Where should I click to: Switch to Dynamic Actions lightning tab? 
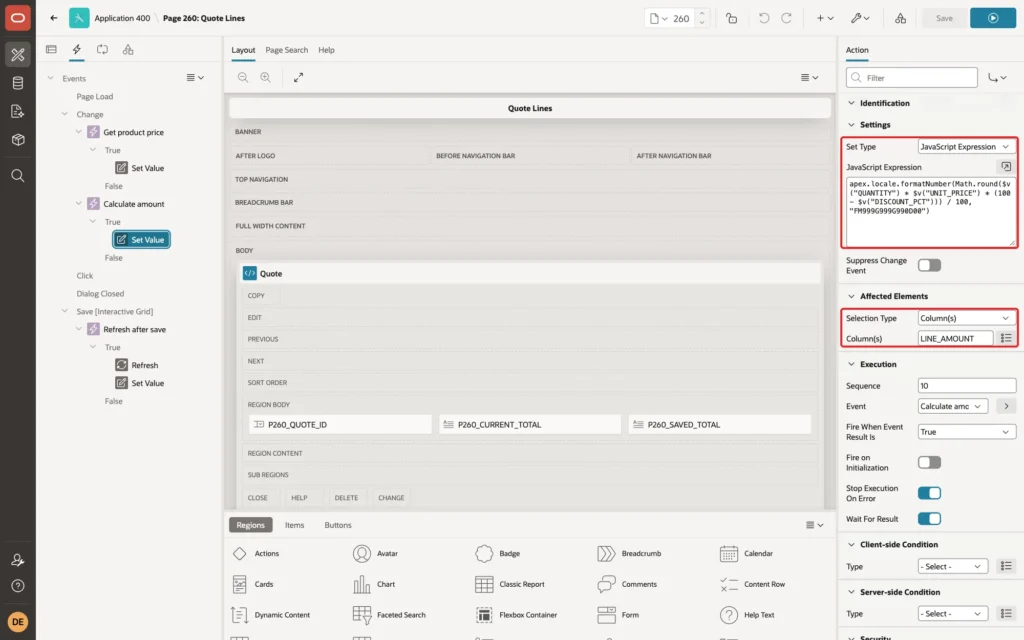[x=76, y=49]
